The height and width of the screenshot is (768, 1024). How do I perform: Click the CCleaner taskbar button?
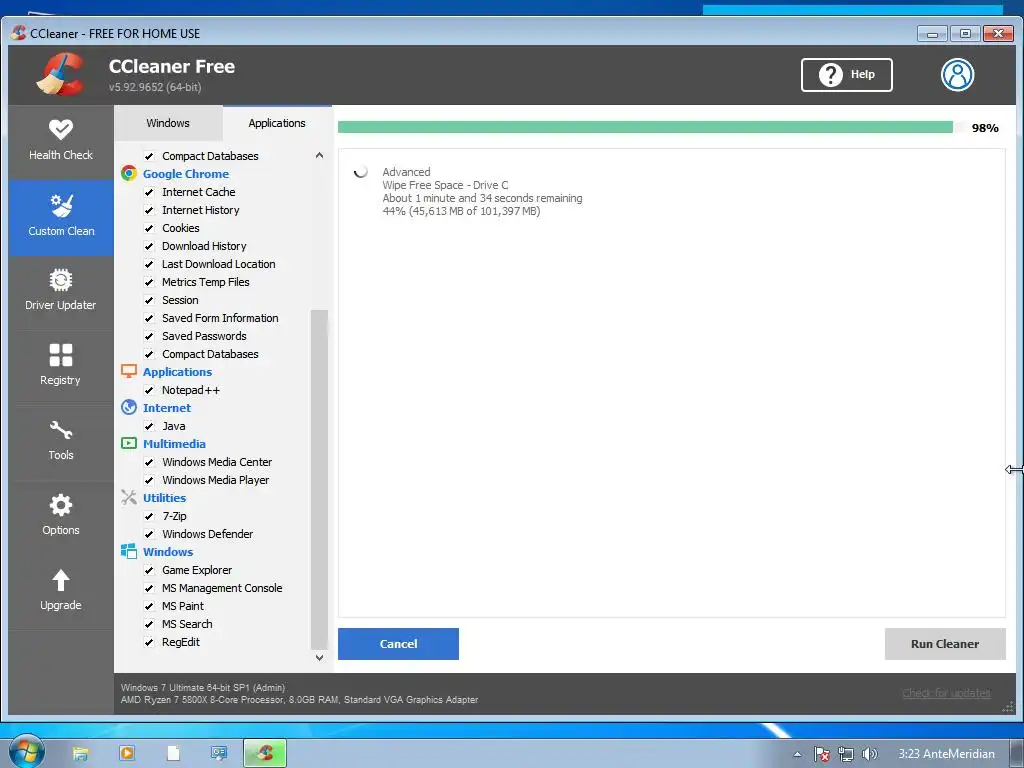click(x=265, y=753)
